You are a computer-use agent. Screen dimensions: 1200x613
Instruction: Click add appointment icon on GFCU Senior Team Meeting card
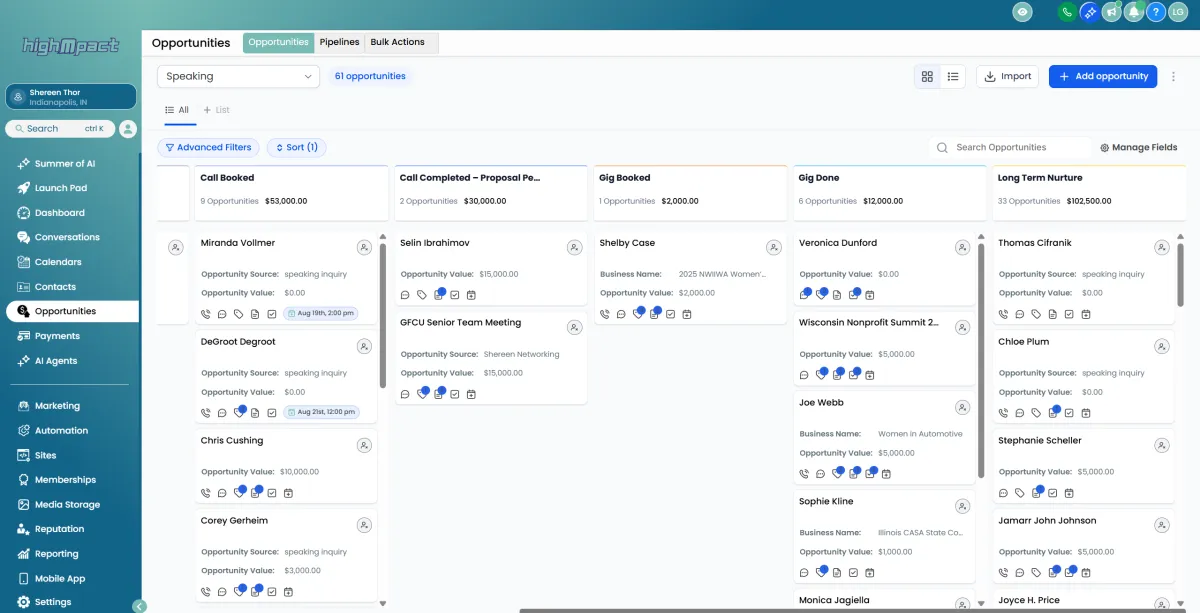click(471, 394)
